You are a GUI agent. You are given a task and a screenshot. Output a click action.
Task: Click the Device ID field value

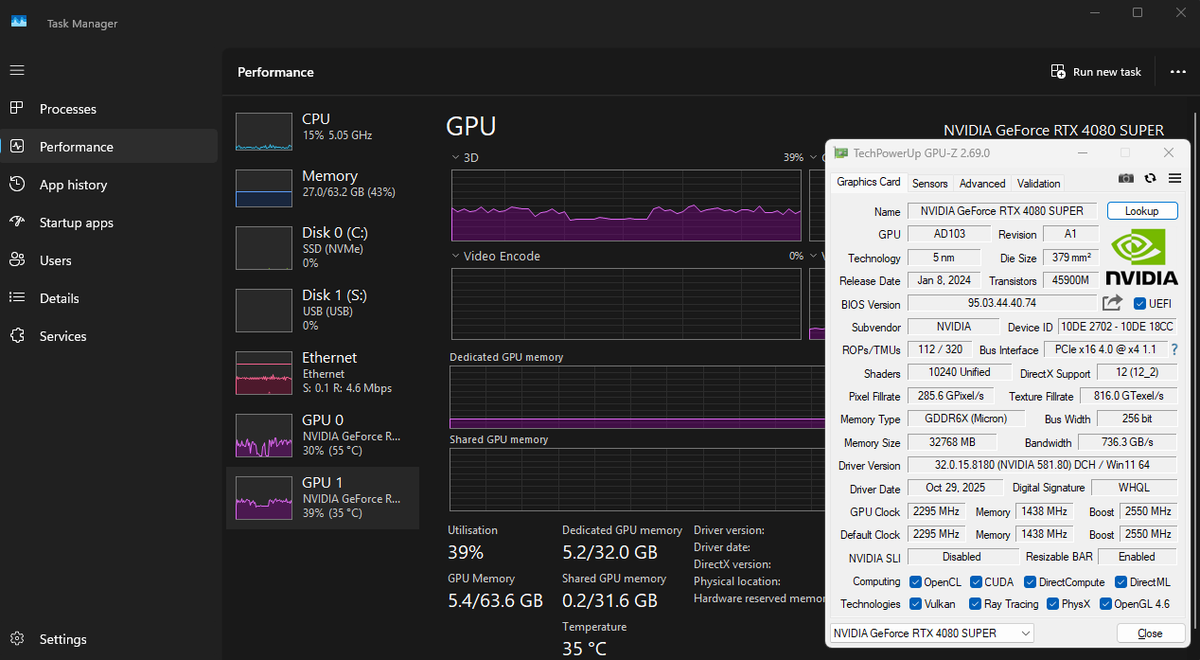click(x=1118, y=327)
